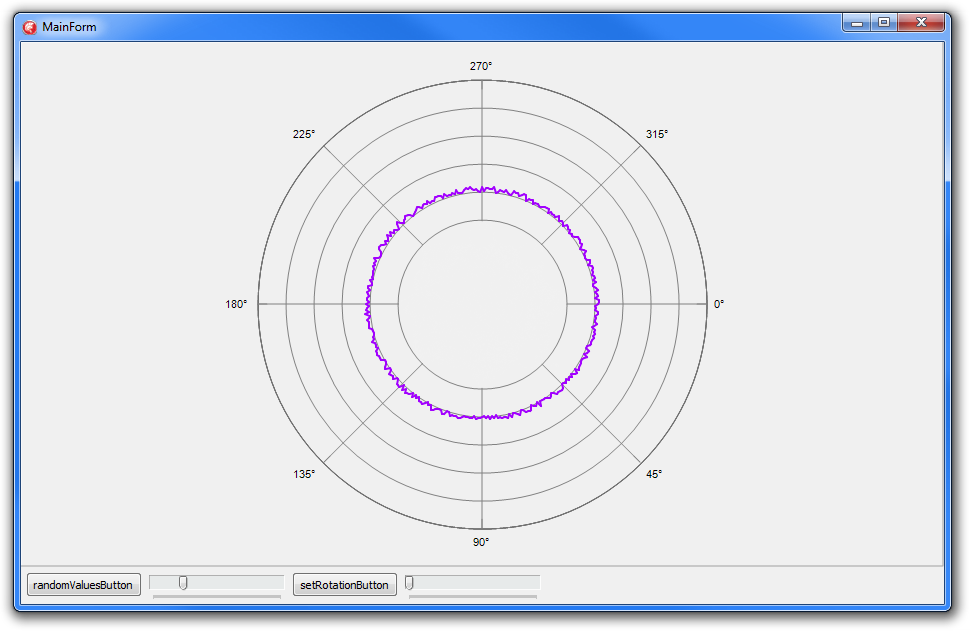970x631 pixels.
Task: Click the slider thumb beside randomValuesButton
Action: pos(183,583)
